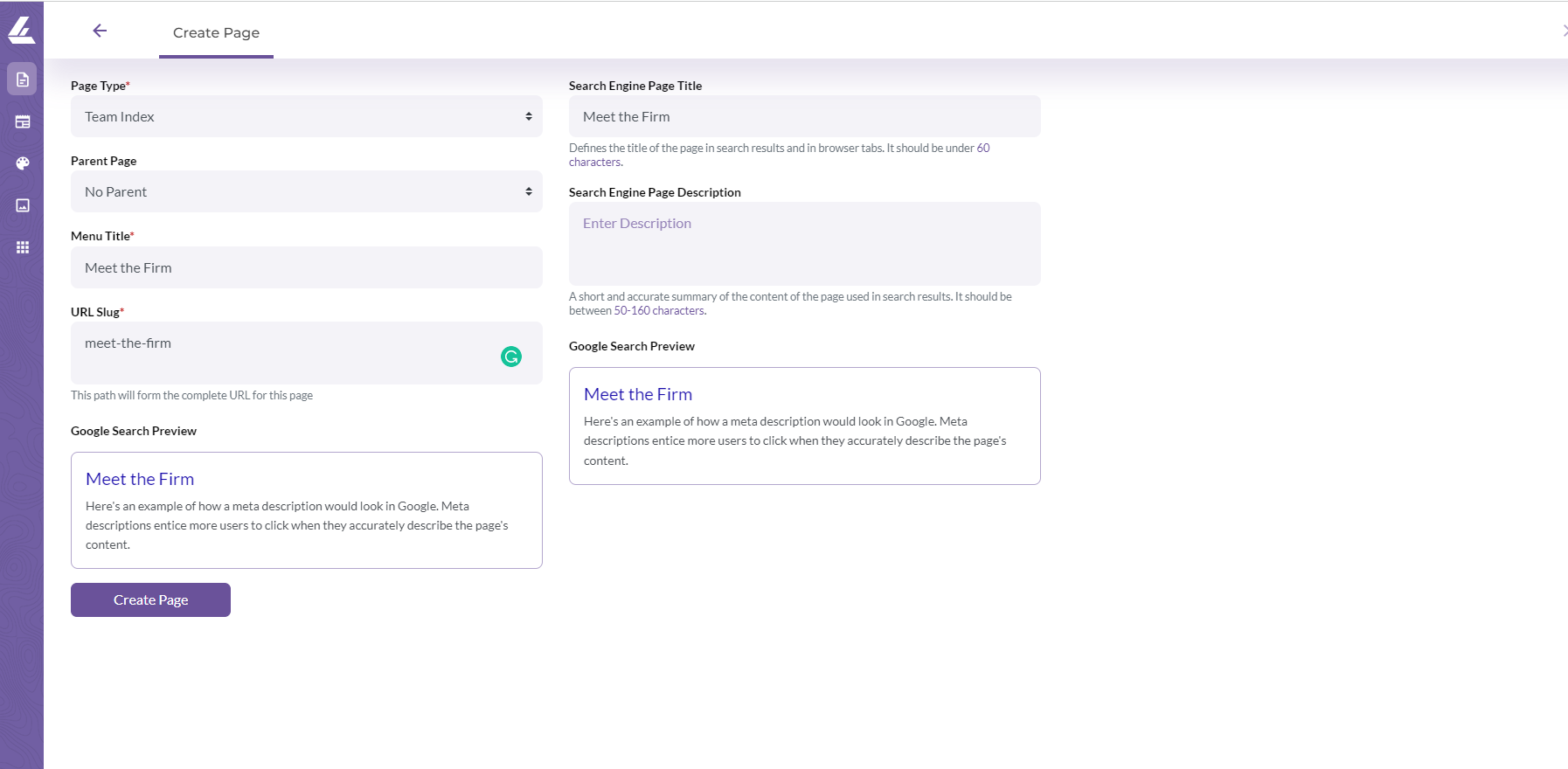Open the Pages document icon in sidebar
This screenshot has width=1568, height=769.
click(22, 80)
